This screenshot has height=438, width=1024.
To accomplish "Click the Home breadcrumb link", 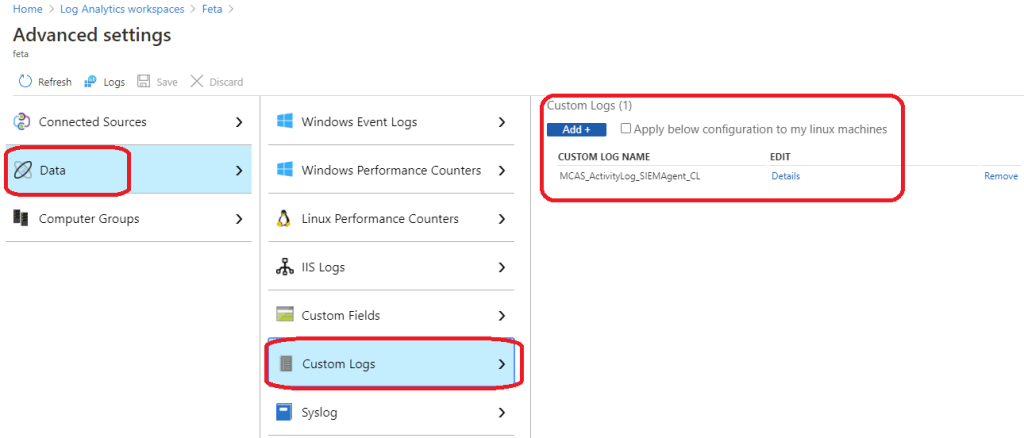I will [27, 9].
